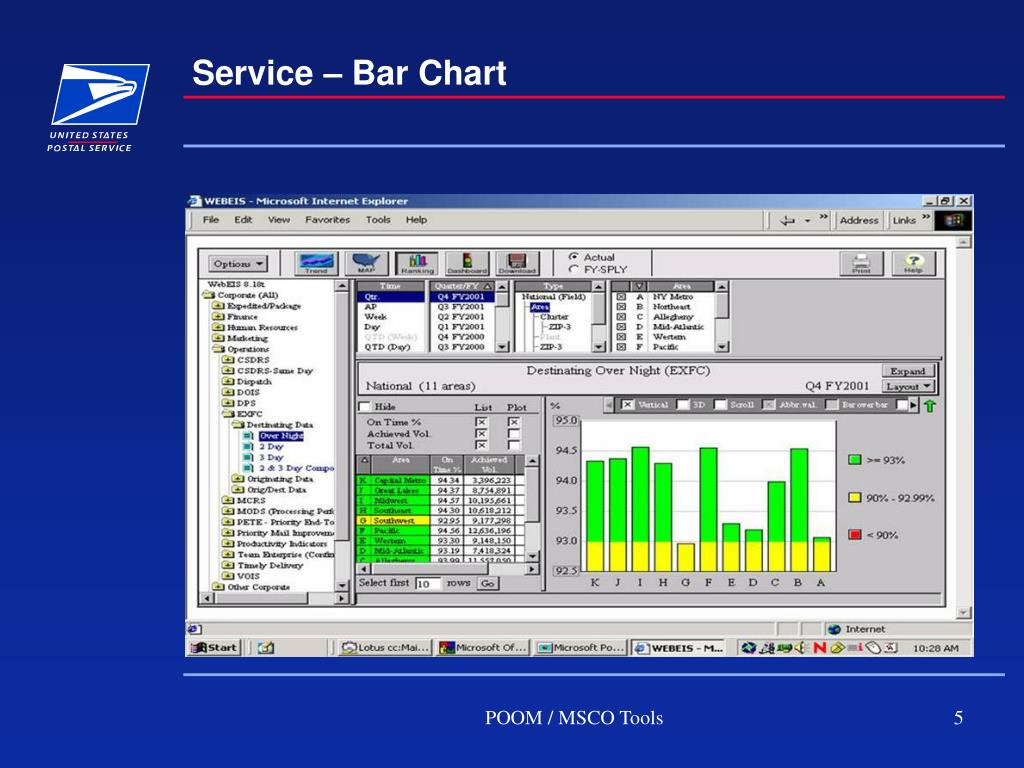Open the VOIS folder
1024x768 pixels.
(241, 576)
